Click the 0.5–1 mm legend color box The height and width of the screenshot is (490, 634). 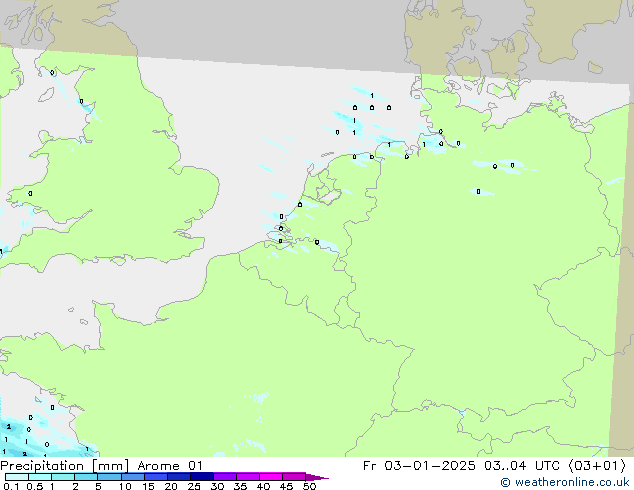(40, 477)
